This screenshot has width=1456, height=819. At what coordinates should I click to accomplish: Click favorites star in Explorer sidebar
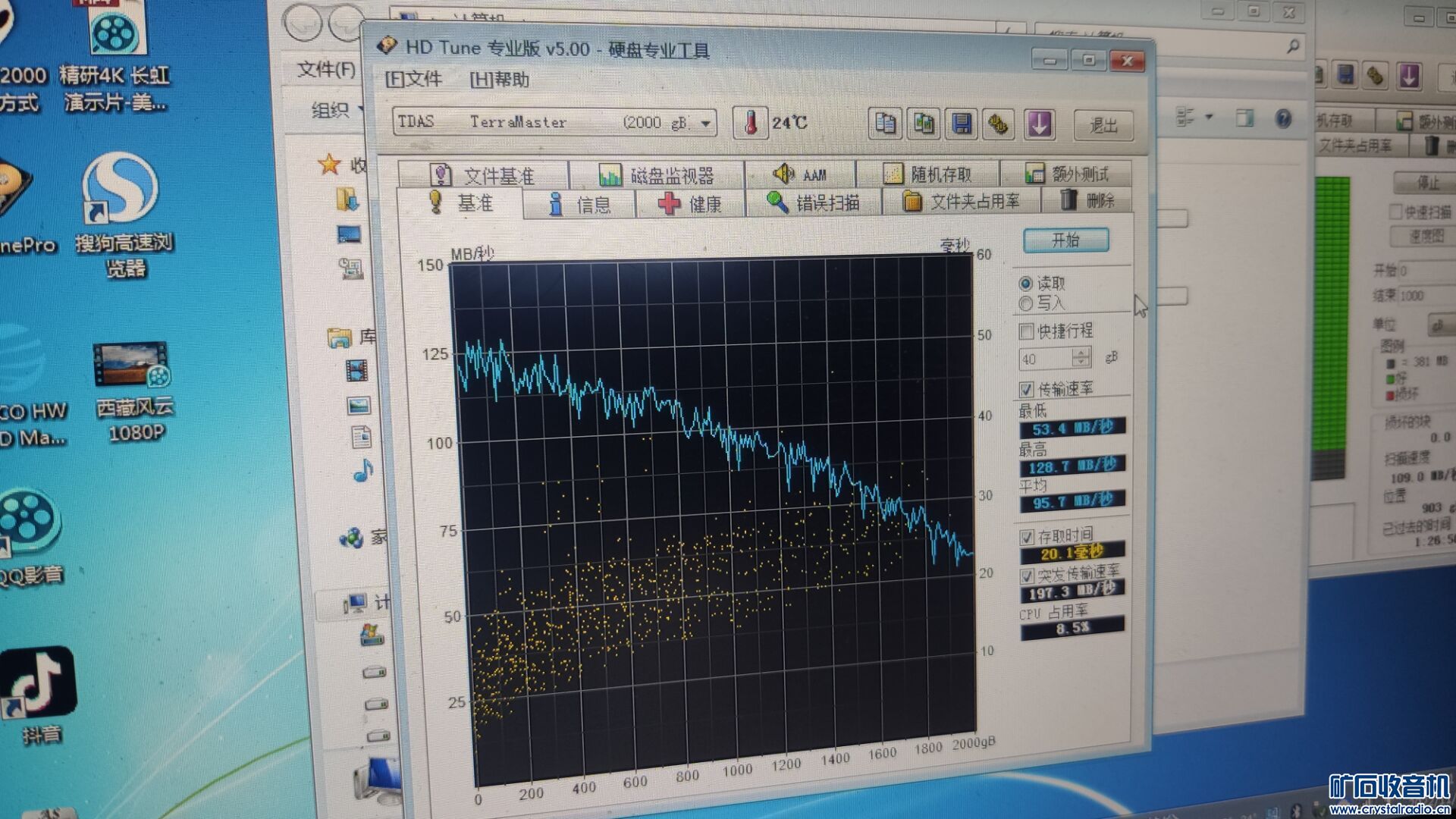coord(329,163)
